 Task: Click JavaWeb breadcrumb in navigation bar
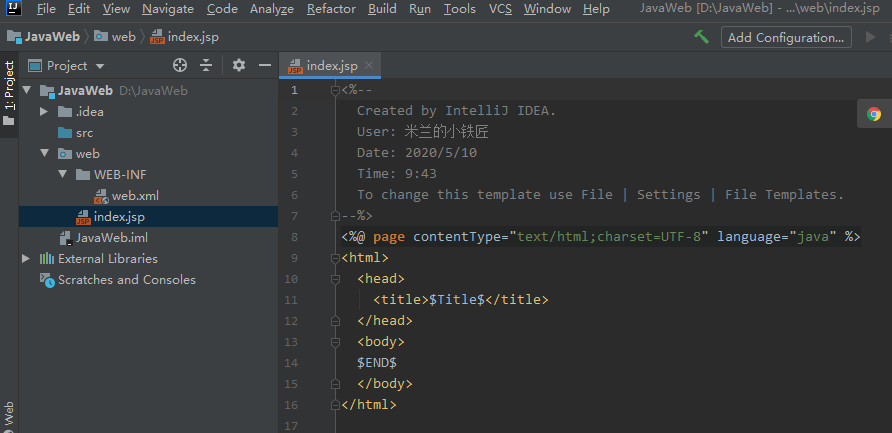tap(44, 37)
